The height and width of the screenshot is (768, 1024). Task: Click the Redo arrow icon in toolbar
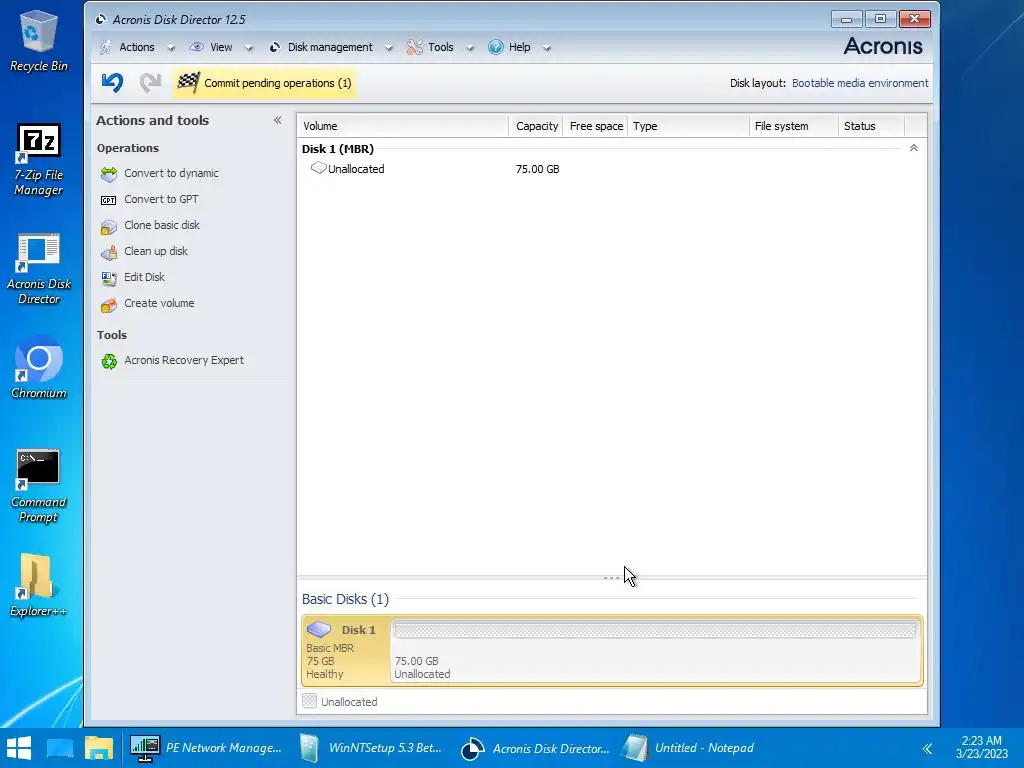coord(150,83)
